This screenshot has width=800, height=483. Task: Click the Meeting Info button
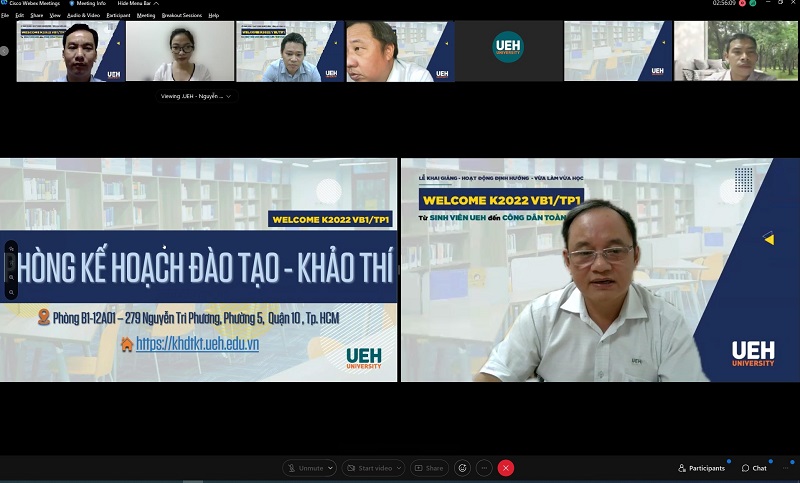(87, 3)
